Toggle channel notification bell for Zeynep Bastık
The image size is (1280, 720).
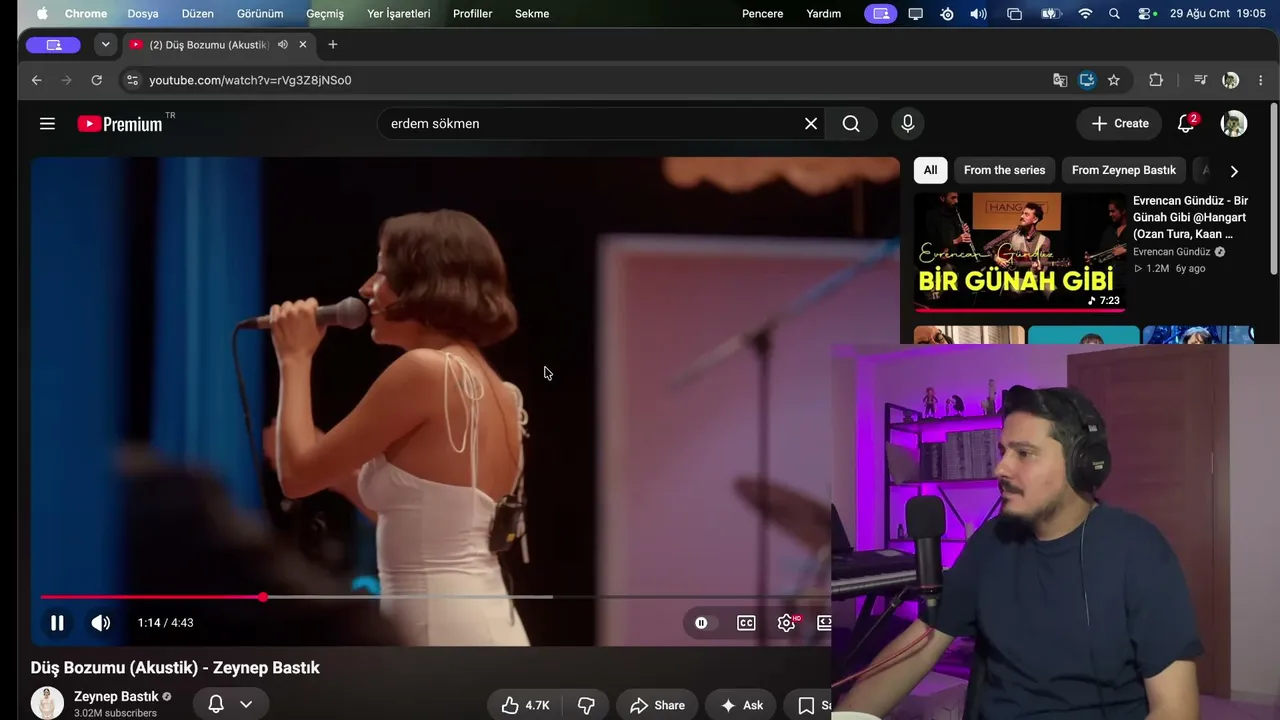tap(215, 704)
